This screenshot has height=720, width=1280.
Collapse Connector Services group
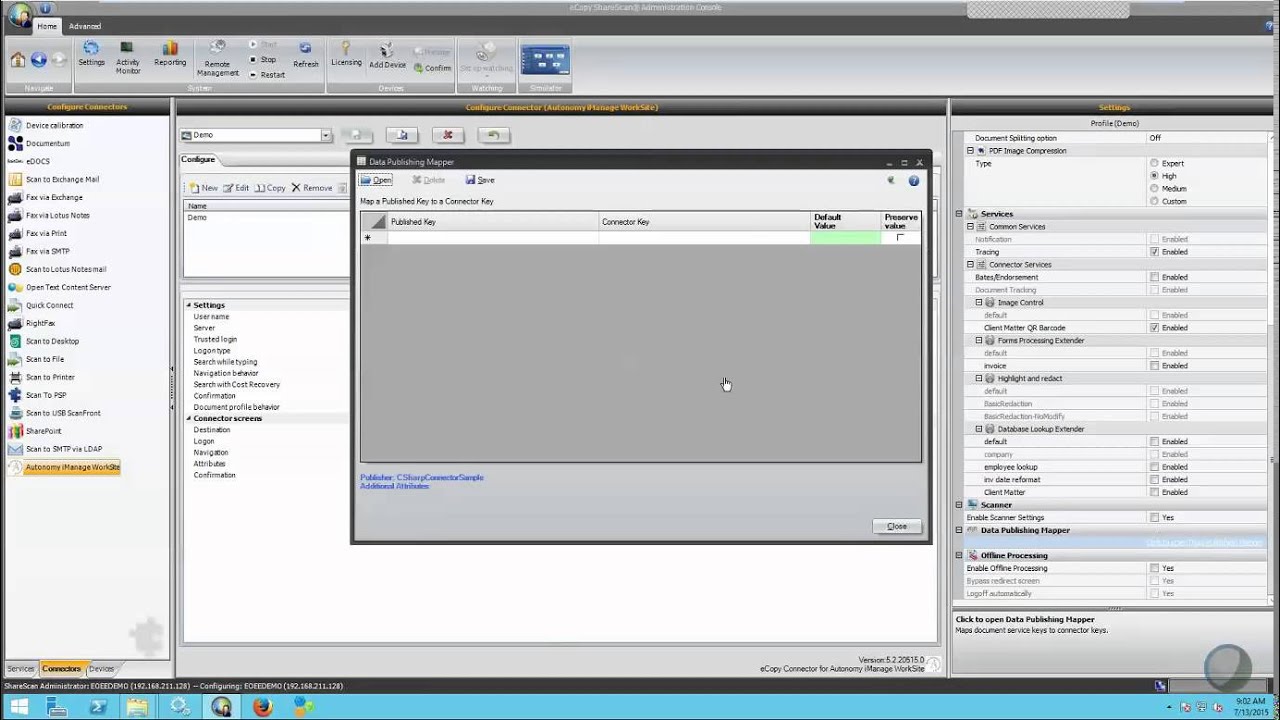pos(970,265)
